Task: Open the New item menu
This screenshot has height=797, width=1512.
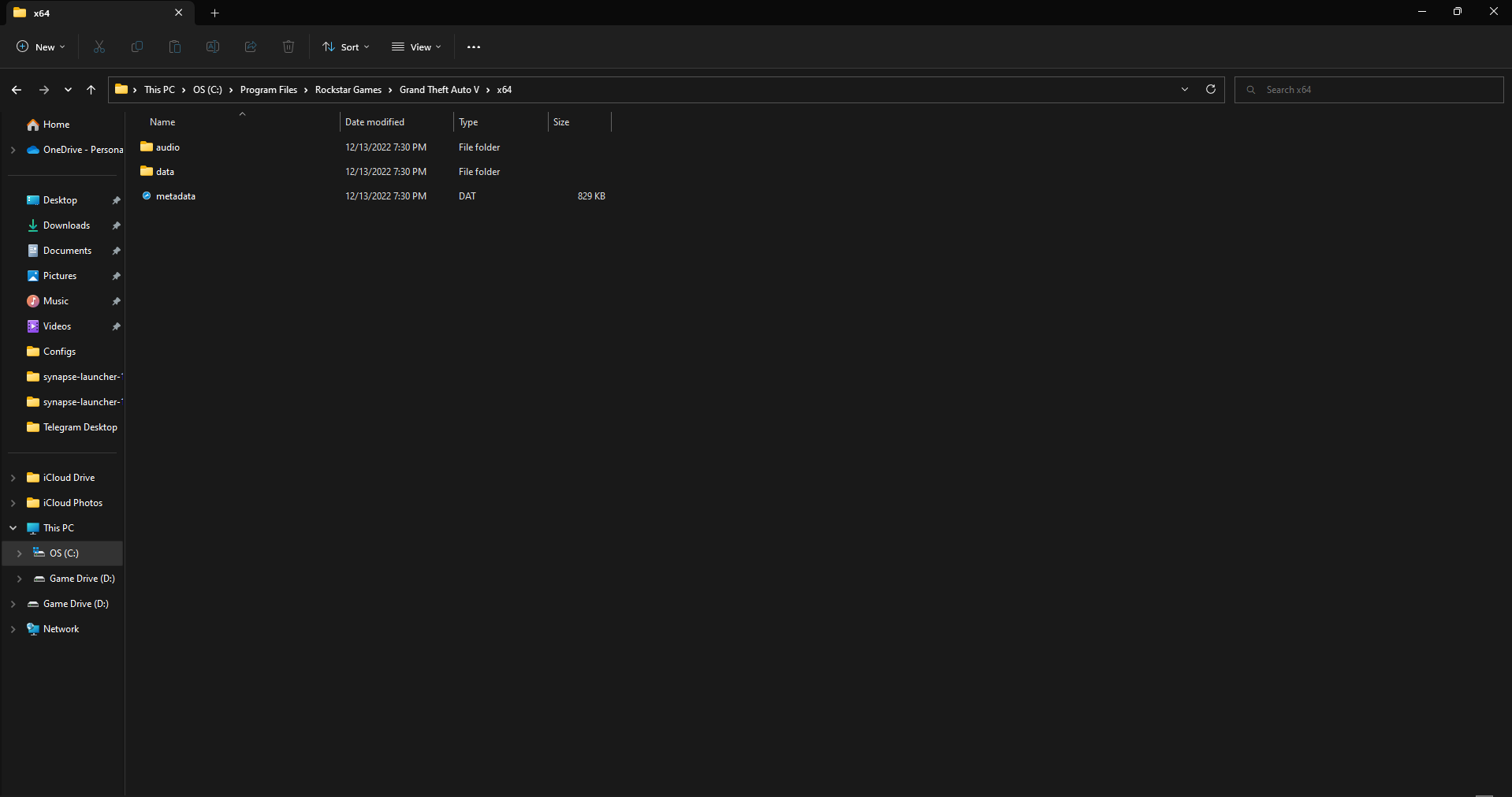Action: click(x=41, y=47)
